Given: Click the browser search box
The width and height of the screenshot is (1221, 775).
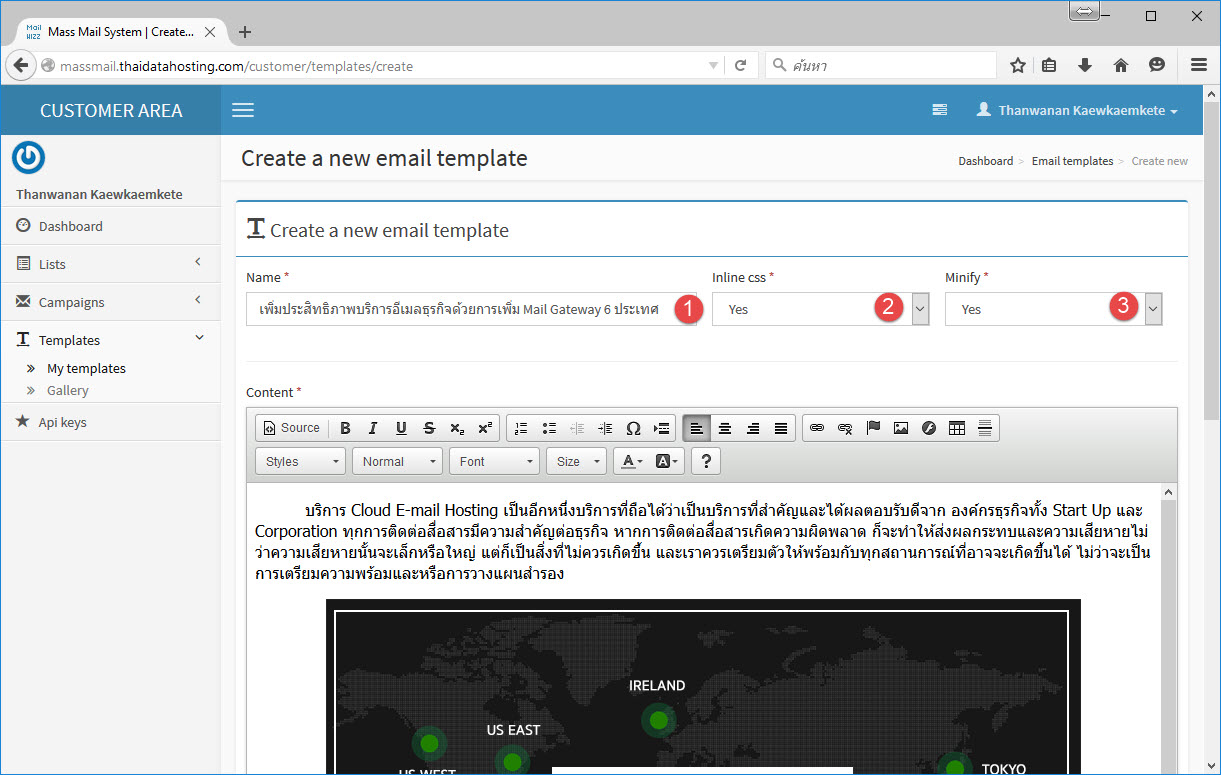Looking at the screenshot, I should 881,66.
